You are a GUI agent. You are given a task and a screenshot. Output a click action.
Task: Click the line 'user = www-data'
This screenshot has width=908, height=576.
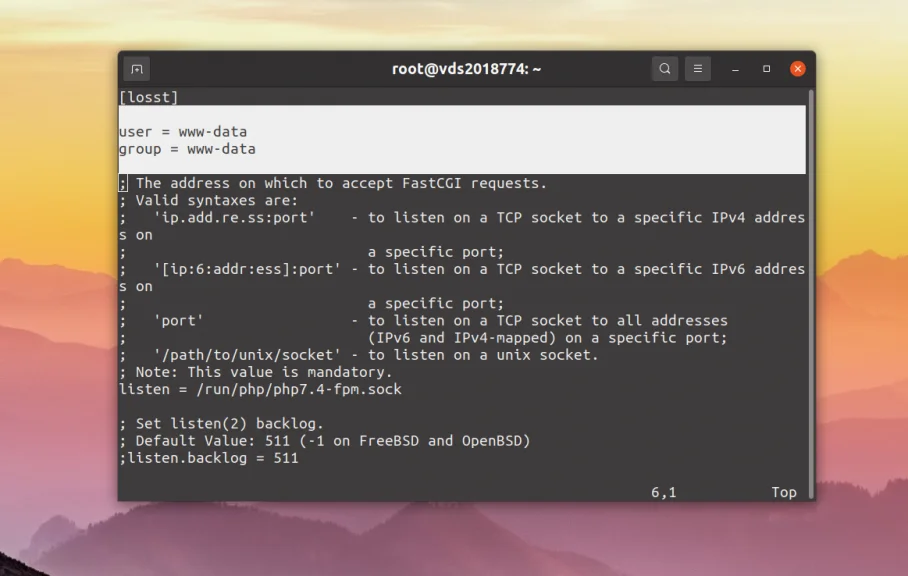click(183, 131)
